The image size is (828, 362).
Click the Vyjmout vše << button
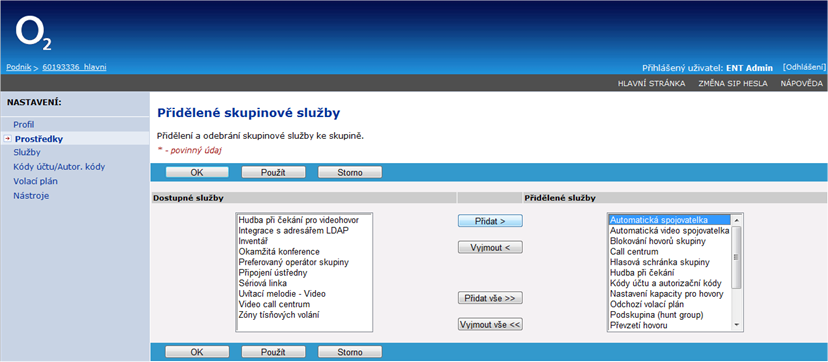click(490, 325)
